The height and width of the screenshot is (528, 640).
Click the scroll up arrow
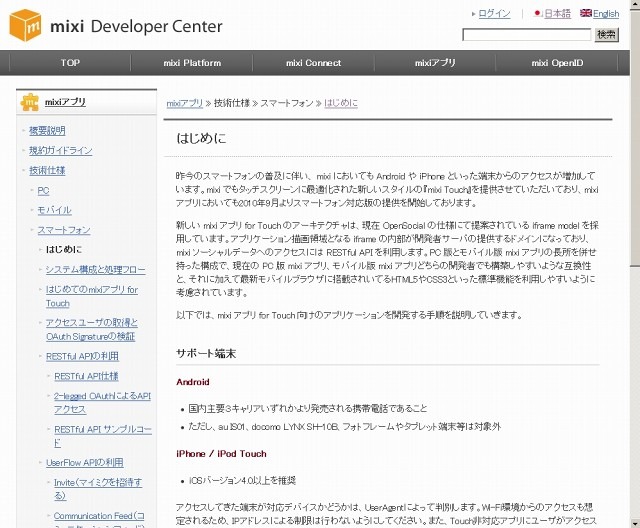[635, 4]
